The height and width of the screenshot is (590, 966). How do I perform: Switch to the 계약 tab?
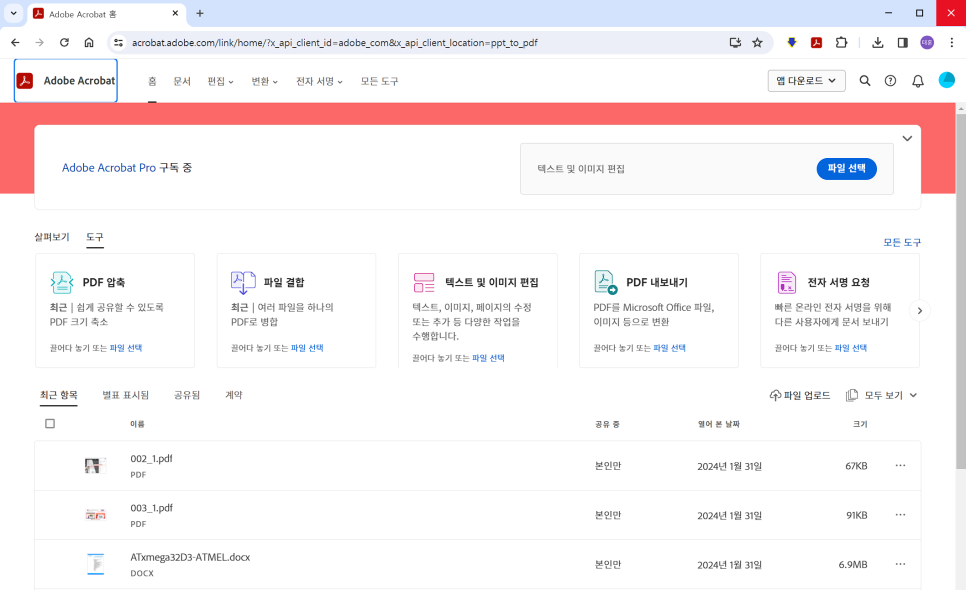pos(233,395)
